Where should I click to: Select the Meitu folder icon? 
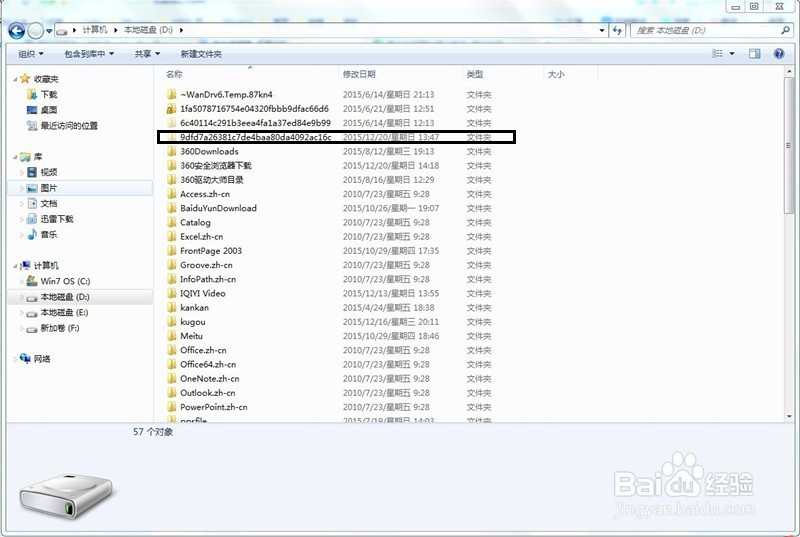[x=171, y=336]
